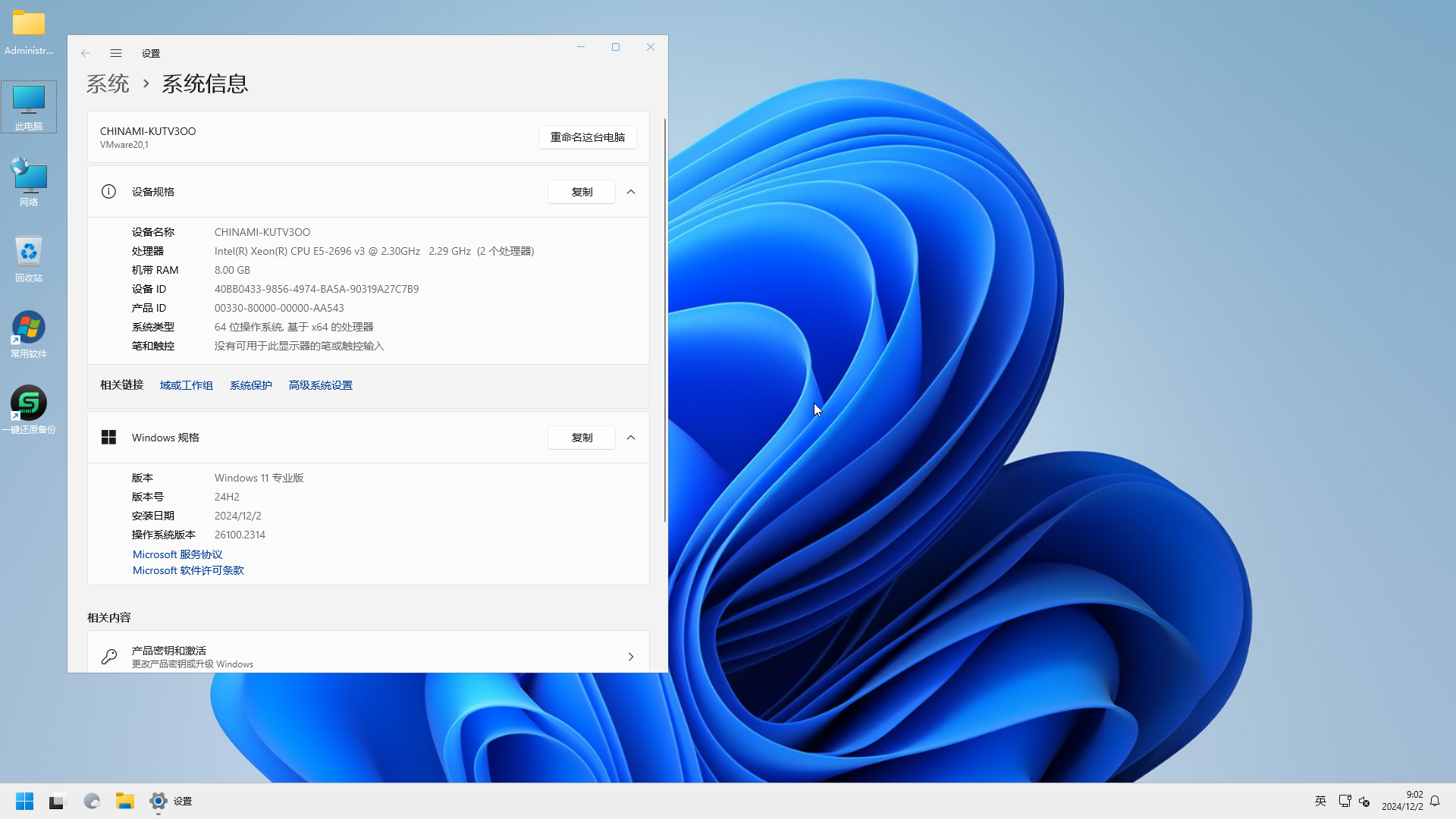Click OS build value 26100.2314
1456x819 pixels.
pos(240,535)
